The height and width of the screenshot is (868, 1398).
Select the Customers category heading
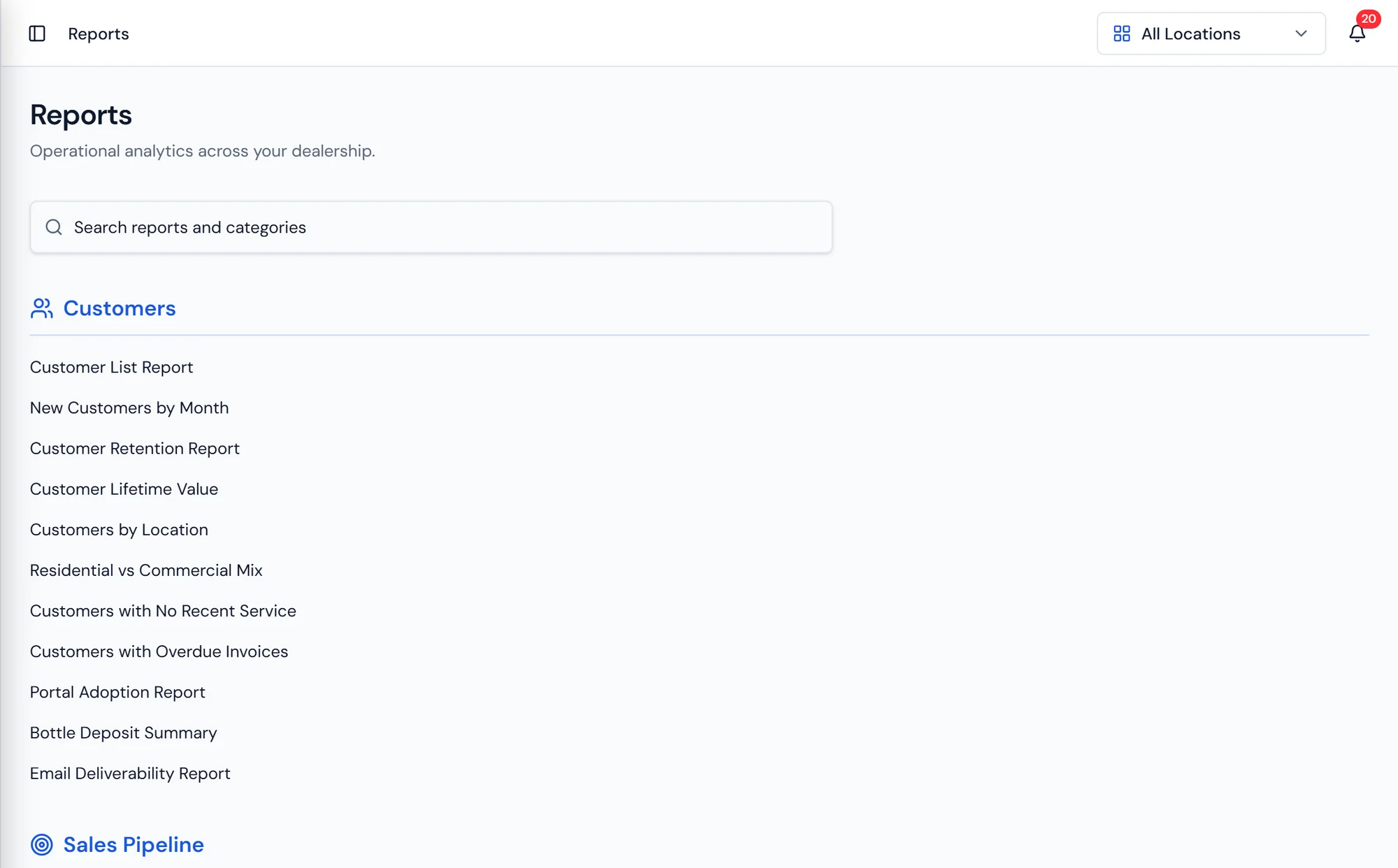pos(120,308)
